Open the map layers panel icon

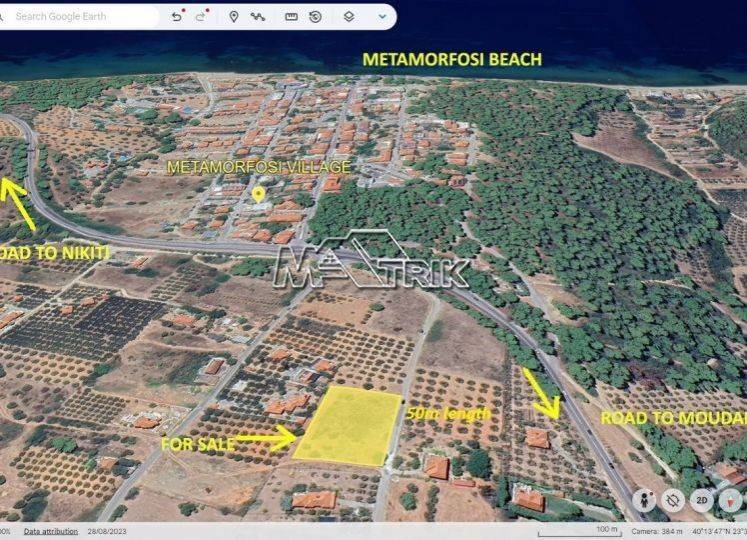tap(348, 17)
